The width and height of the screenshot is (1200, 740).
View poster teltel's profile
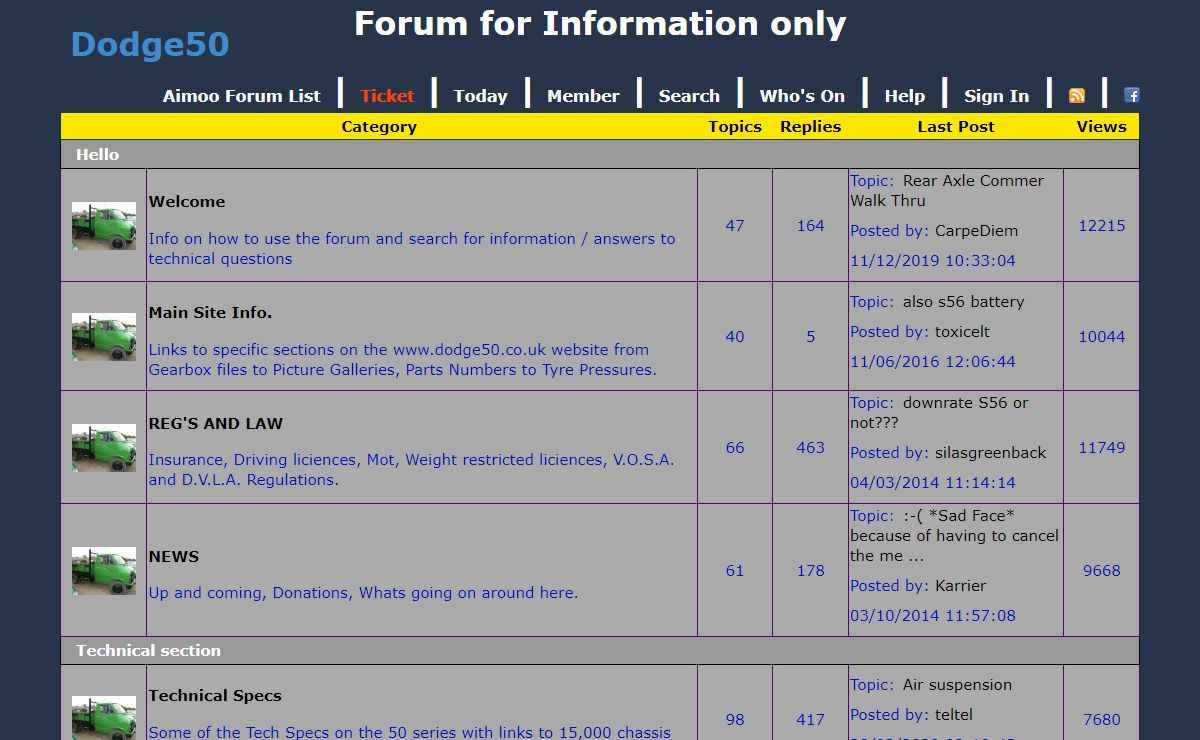pyautogui.click(x=953, y=714)
